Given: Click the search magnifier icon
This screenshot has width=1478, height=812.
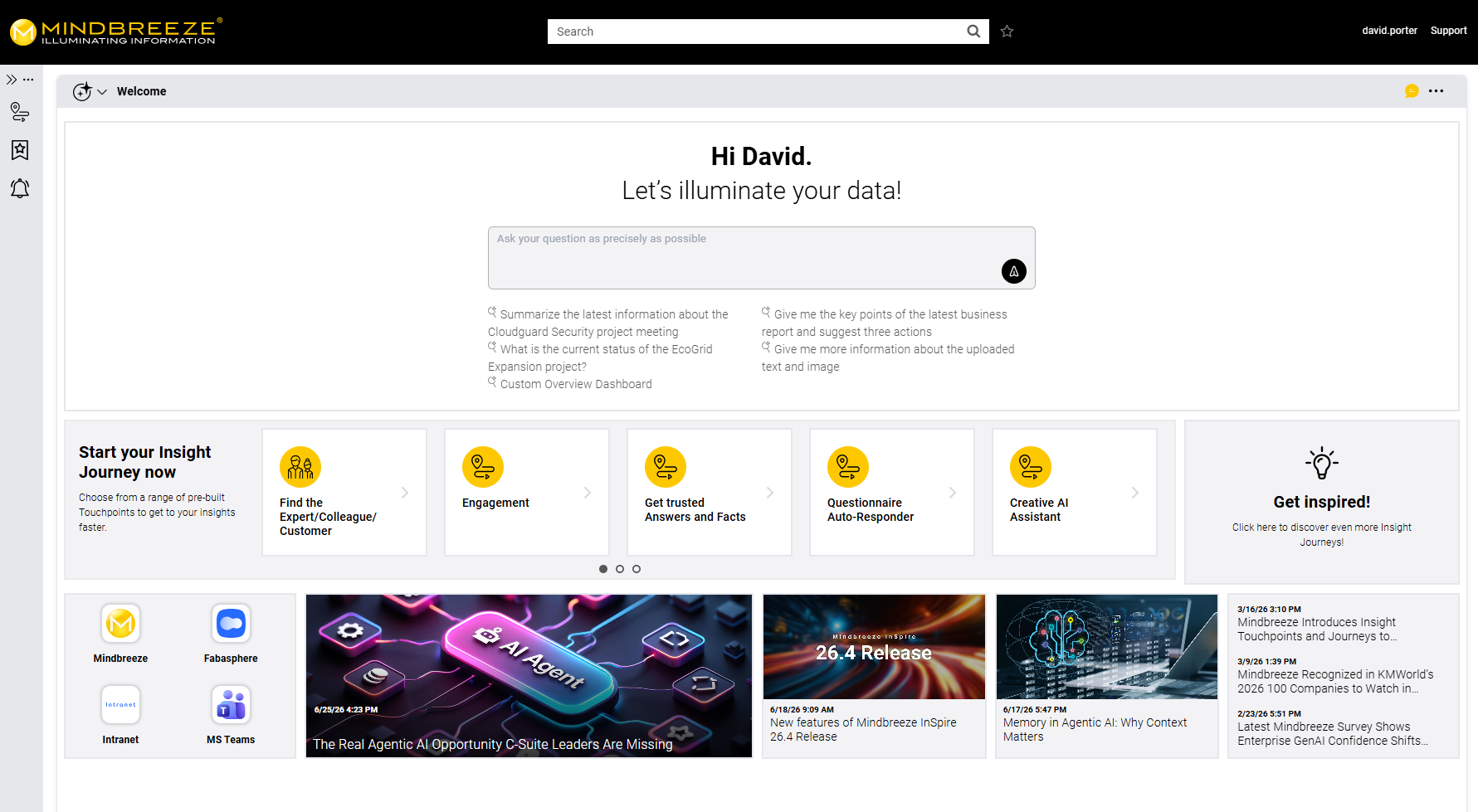Looking at the screenshot, I should coord(973,32).
